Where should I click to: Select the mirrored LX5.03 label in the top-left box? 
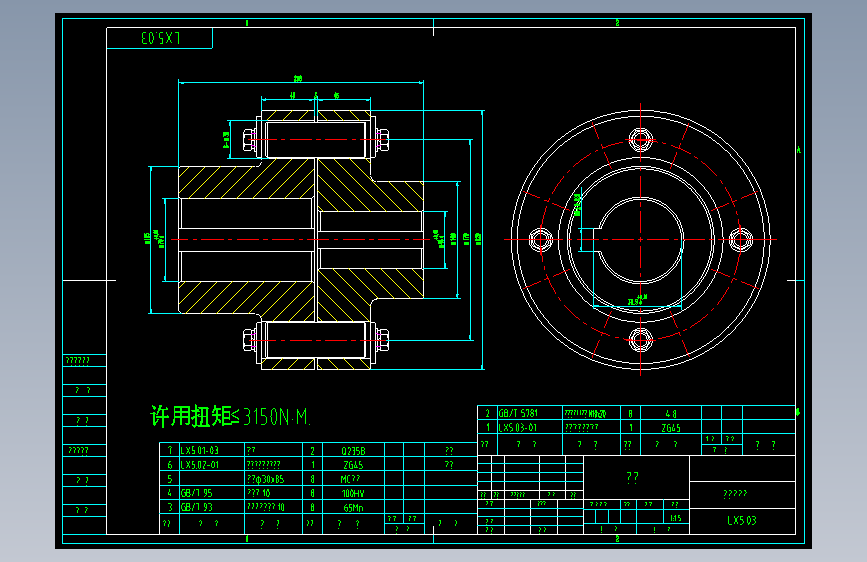pos(160,38)
